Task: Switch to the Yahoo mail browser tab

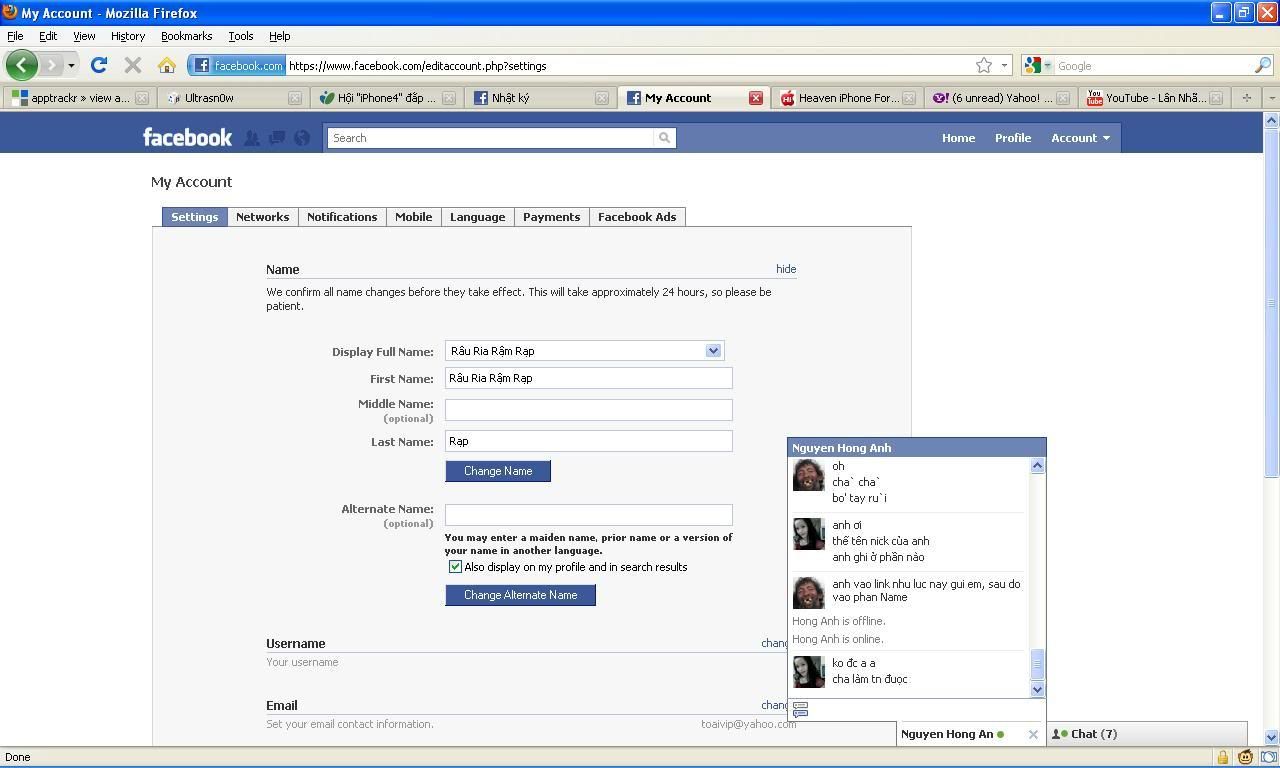Action: tap(1000, 98)
